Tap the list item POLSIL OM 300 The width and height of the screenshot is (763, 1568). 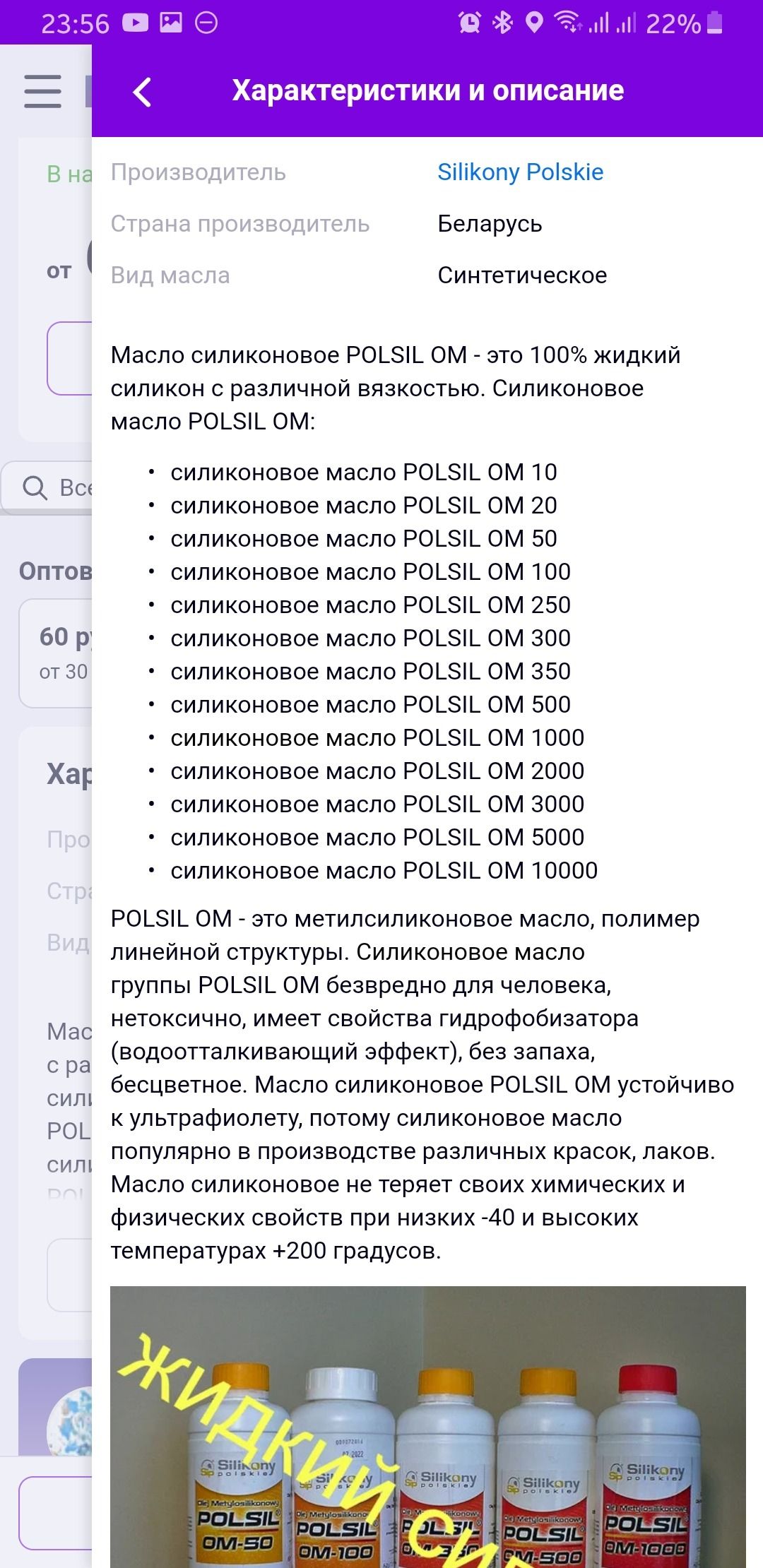pos(371,638)
